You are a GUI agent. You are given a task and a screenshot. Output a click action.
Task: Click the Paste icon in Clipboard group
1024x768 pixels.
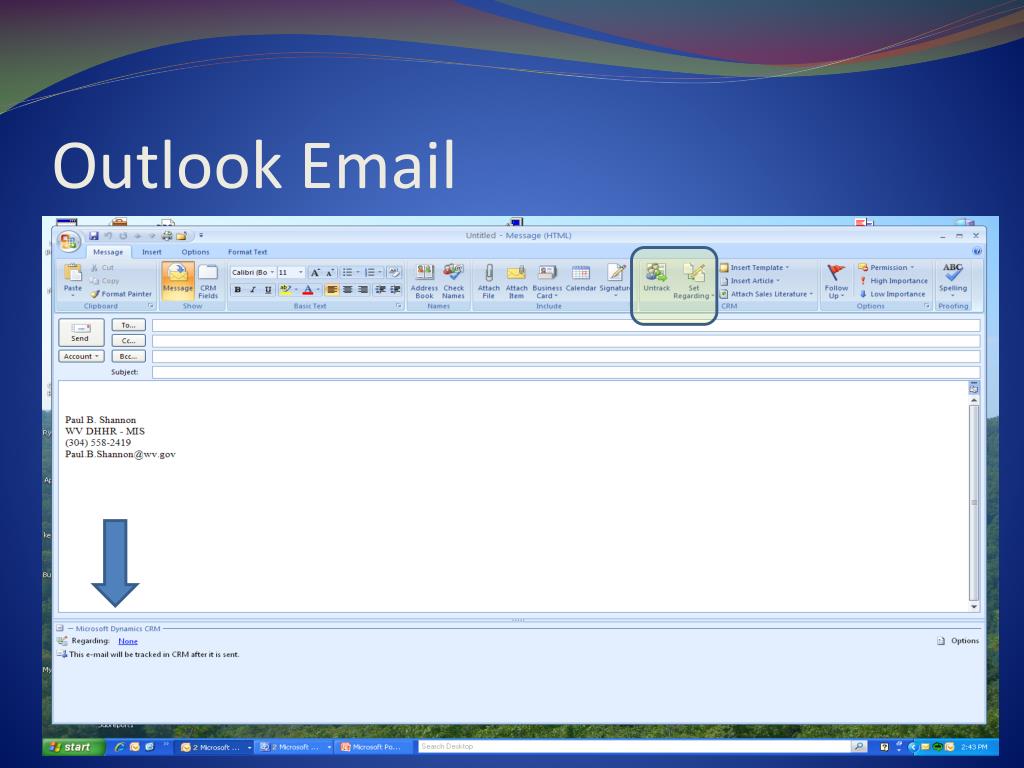72,280
